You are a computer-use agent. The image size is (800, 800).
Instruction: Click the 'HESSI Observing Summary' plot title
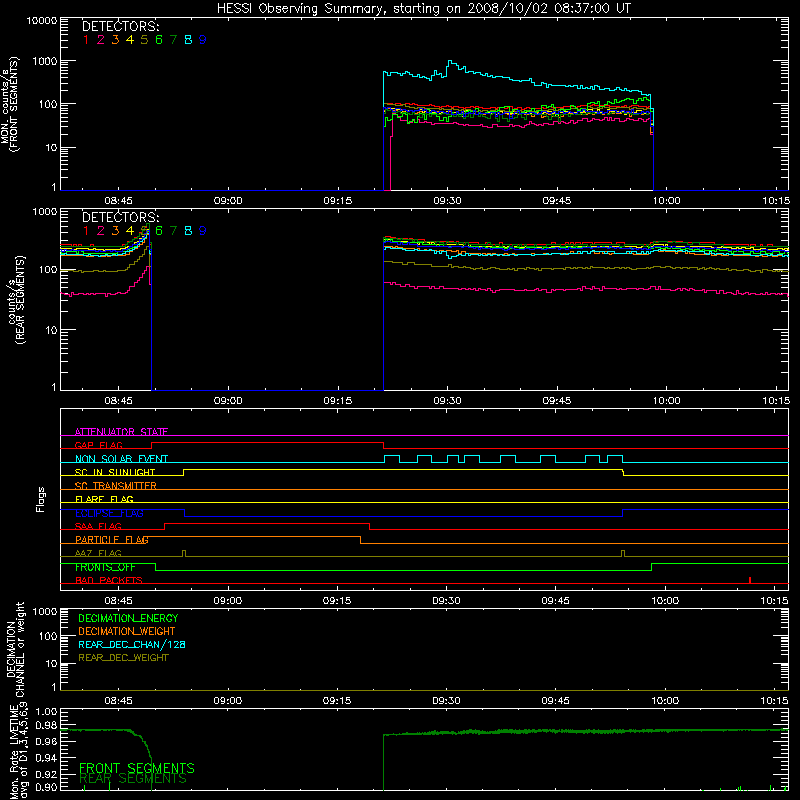click(x=423, y=8)
